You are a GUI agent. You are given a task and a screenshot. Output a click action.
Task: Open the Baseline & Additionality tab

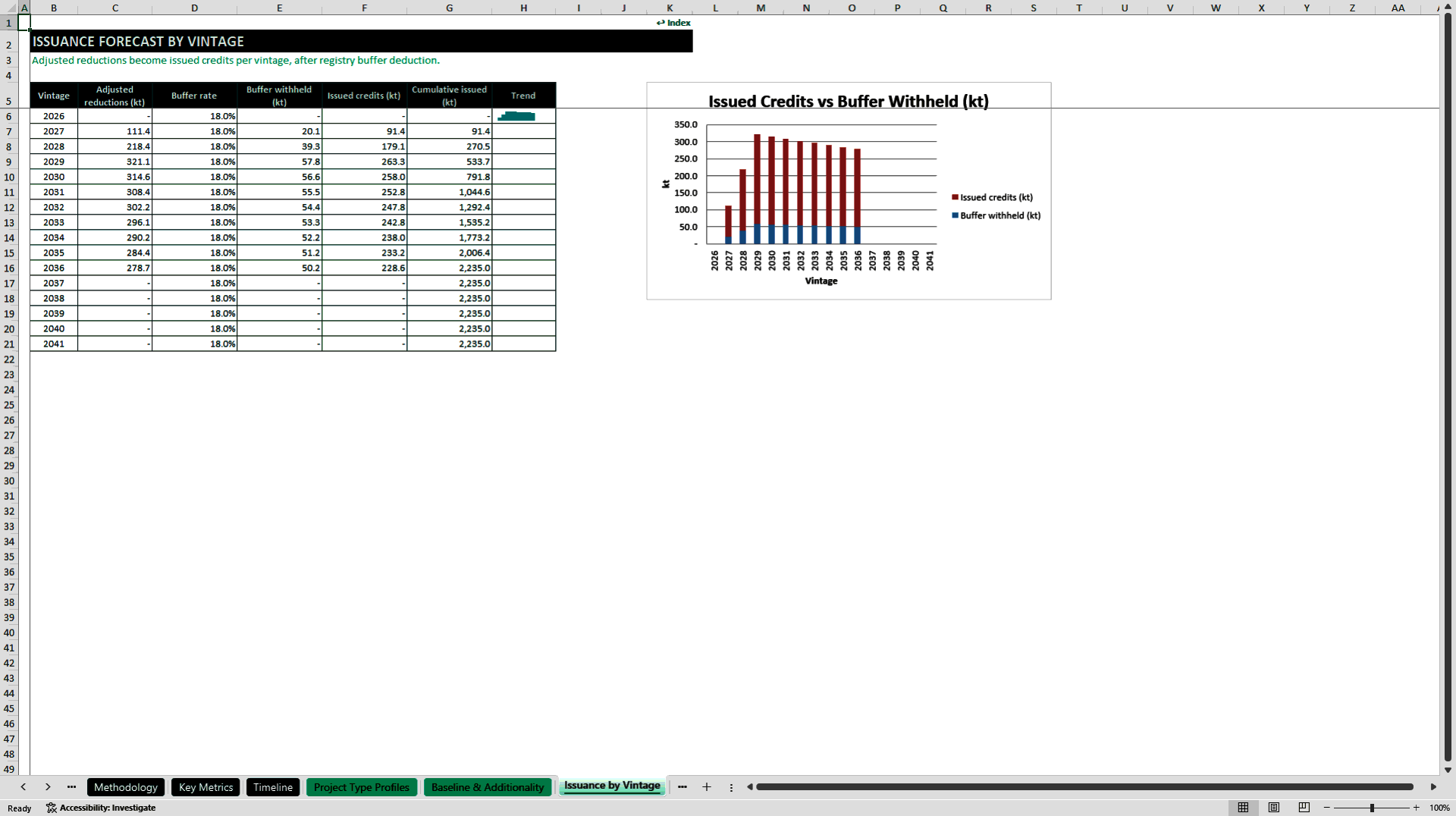click(488, 787)
